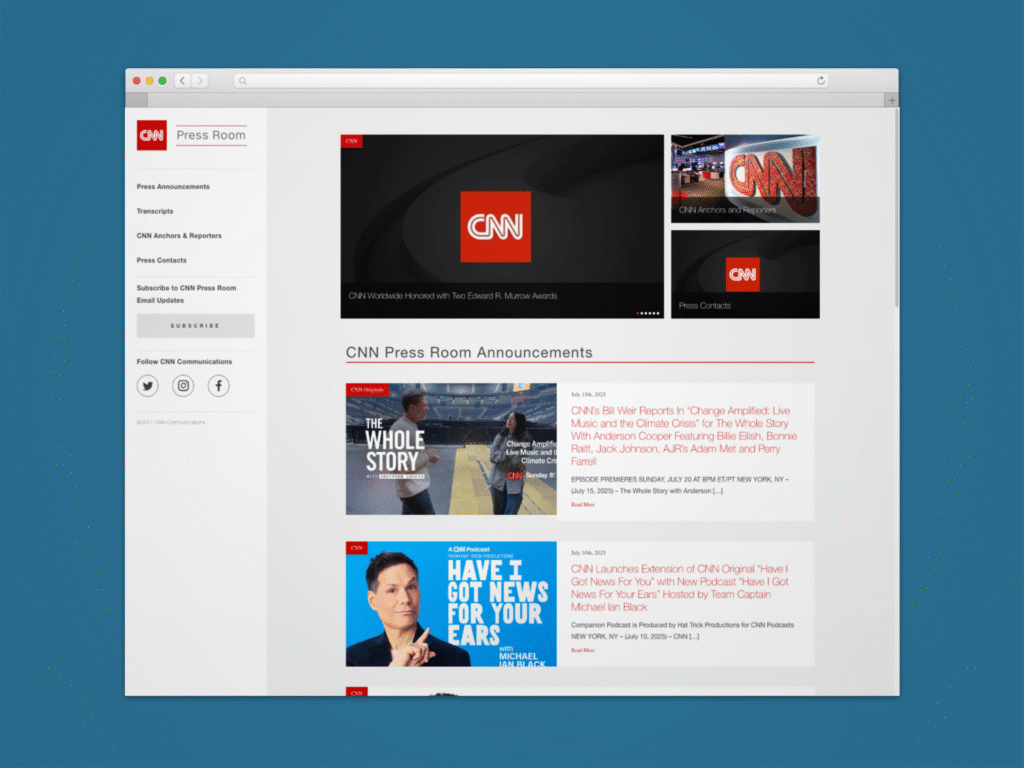Reload the page with the refresh icon
Viewport: 1024px width, 768px height.
click(x=821, y=80)
